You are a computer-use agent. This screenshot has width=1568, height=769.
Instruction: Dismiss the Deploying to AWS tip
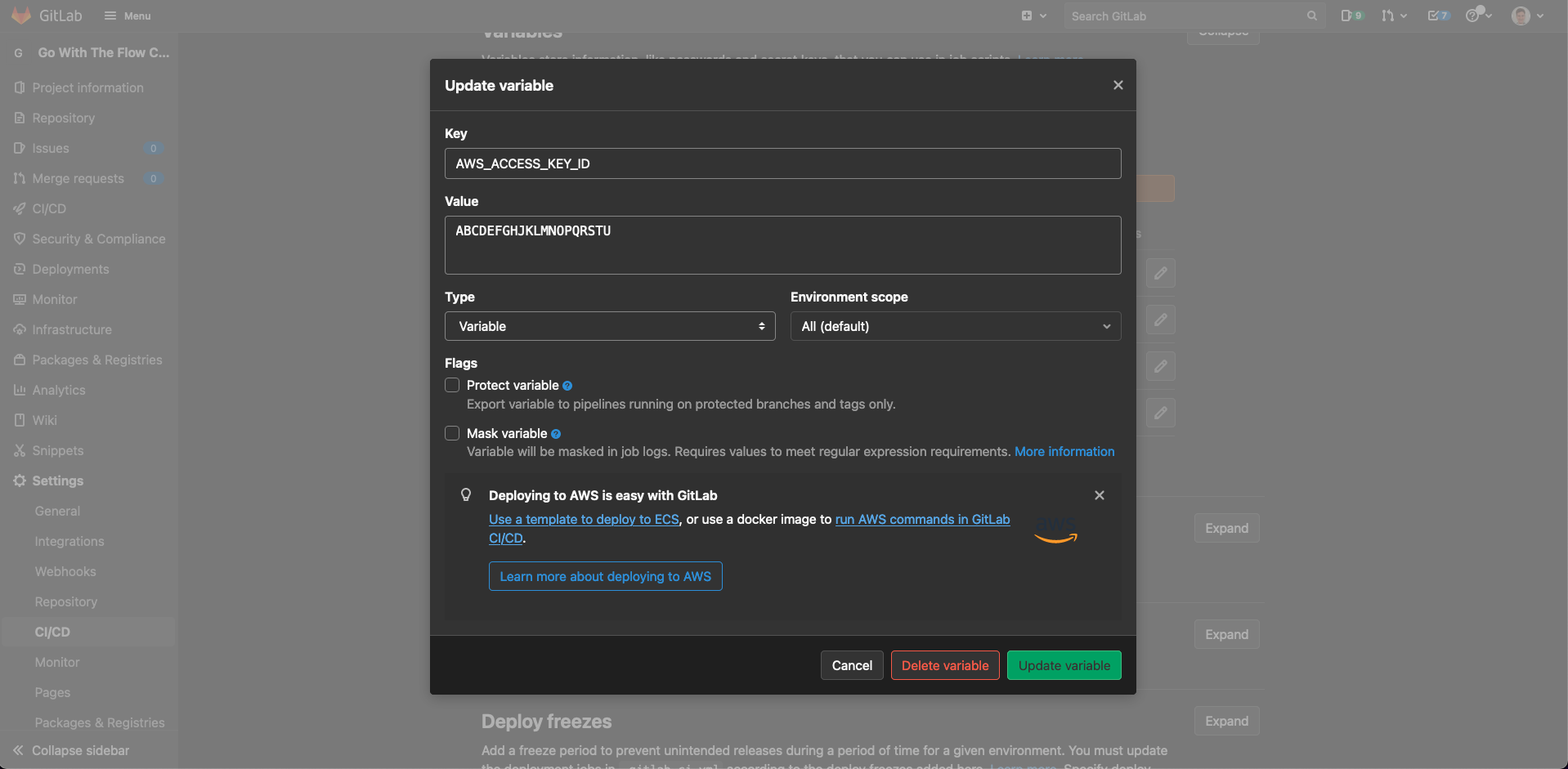(1100, 495)
